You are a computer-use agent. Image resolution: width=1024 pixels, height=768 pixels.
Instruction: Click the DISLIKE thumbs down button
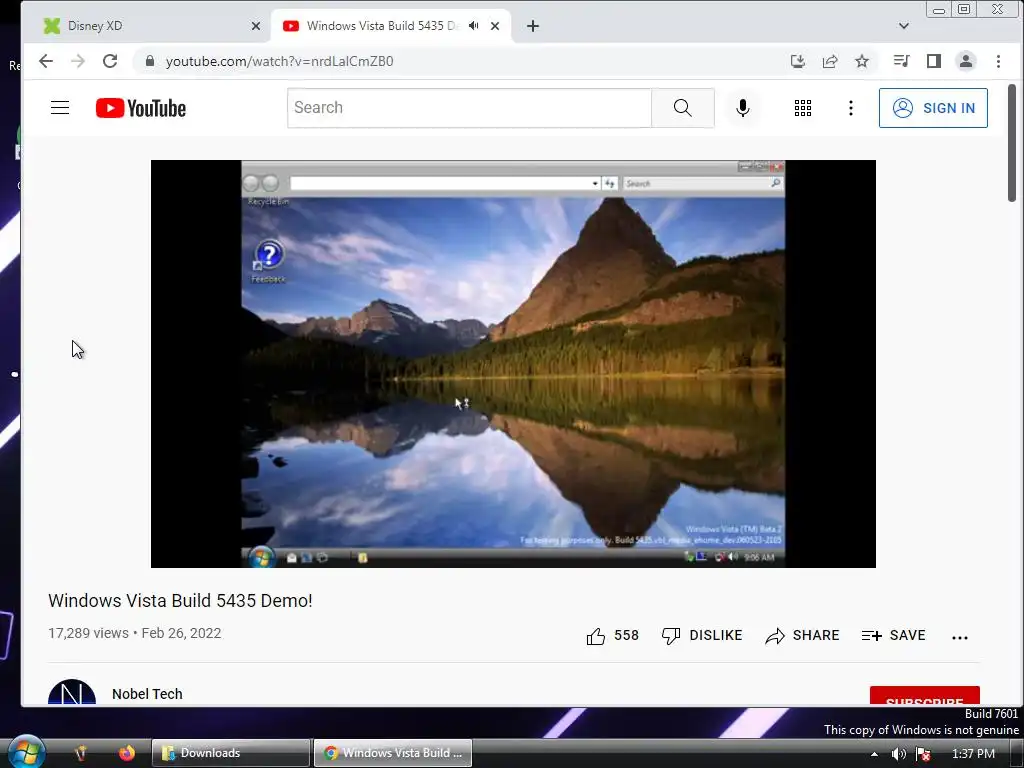click(702, 635)
